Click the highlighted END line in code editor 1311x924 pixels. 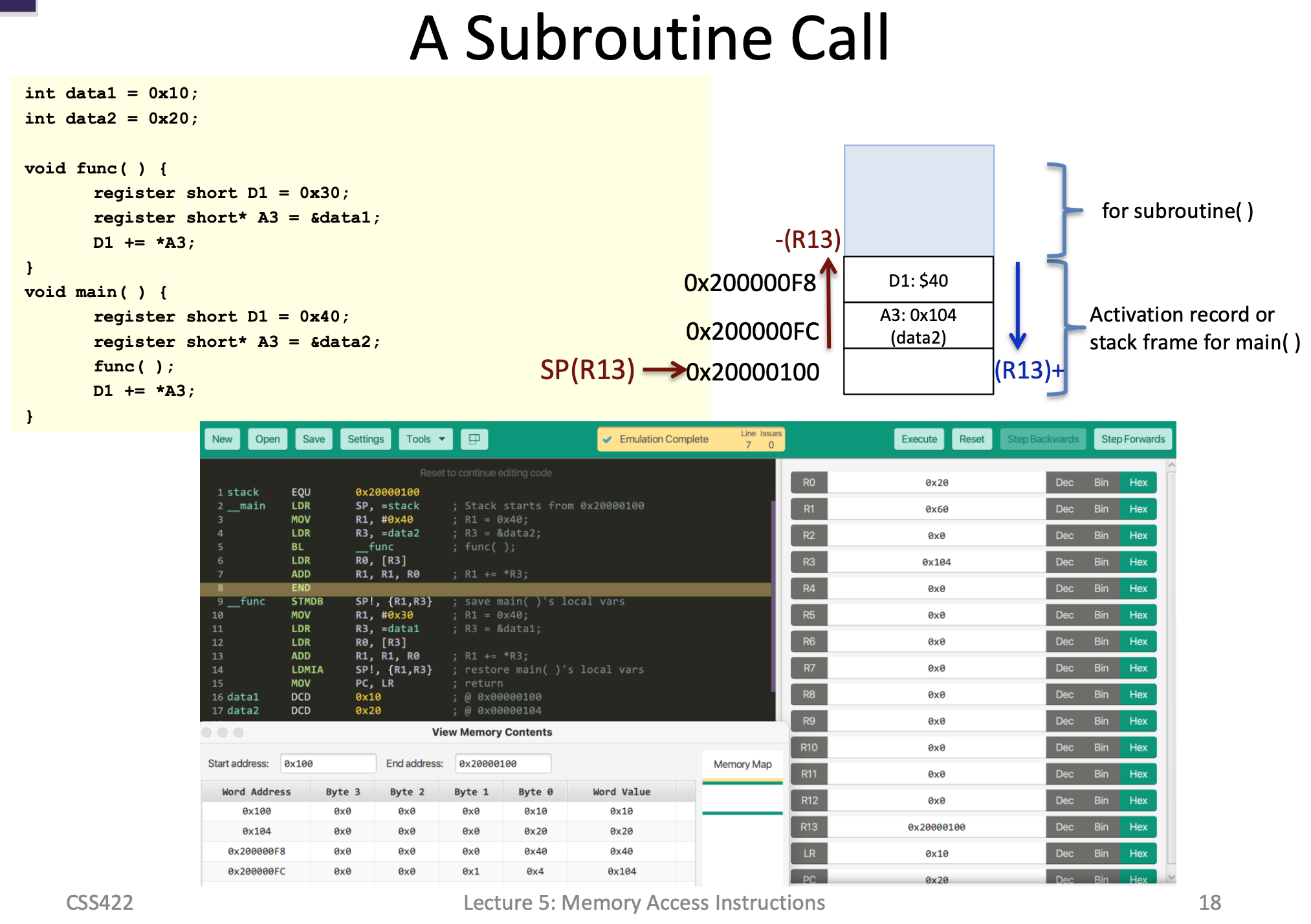point(485,588)
